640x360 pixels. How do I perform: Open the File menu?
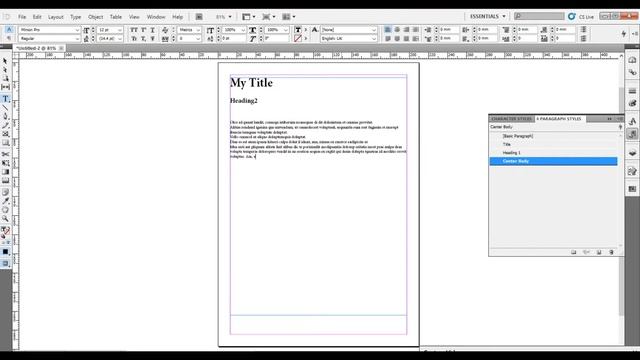pyautogui.click(x=22, y=17)
